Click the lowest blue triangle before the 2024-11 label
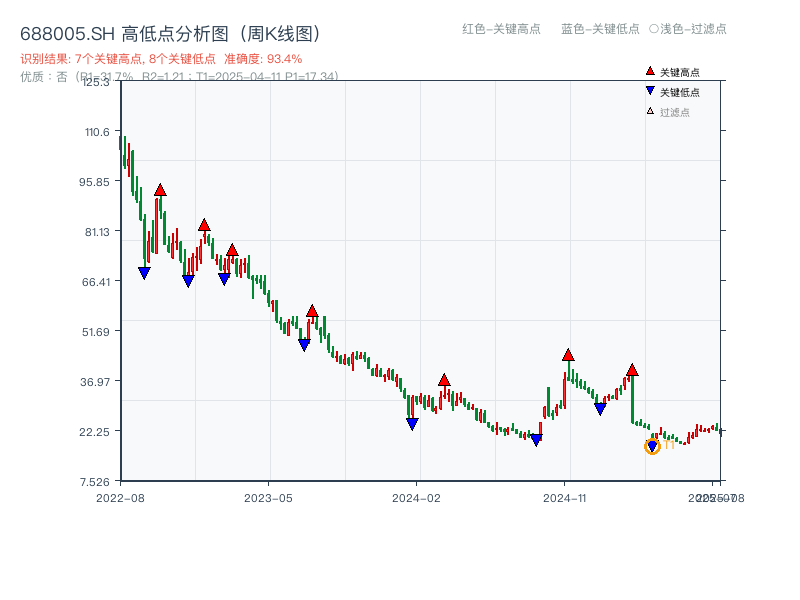 537,438
